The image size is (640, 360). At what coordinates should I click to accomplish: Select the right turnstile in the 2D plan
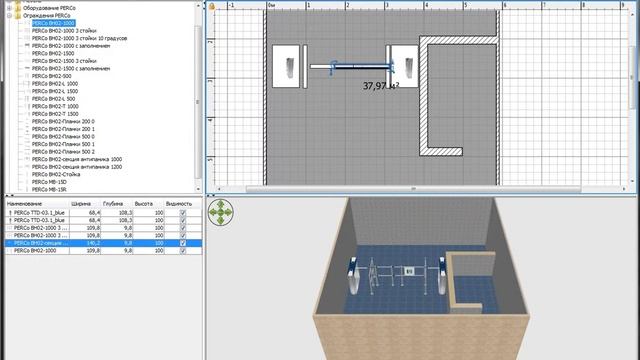pyautogui.click(x=405, y=67)
